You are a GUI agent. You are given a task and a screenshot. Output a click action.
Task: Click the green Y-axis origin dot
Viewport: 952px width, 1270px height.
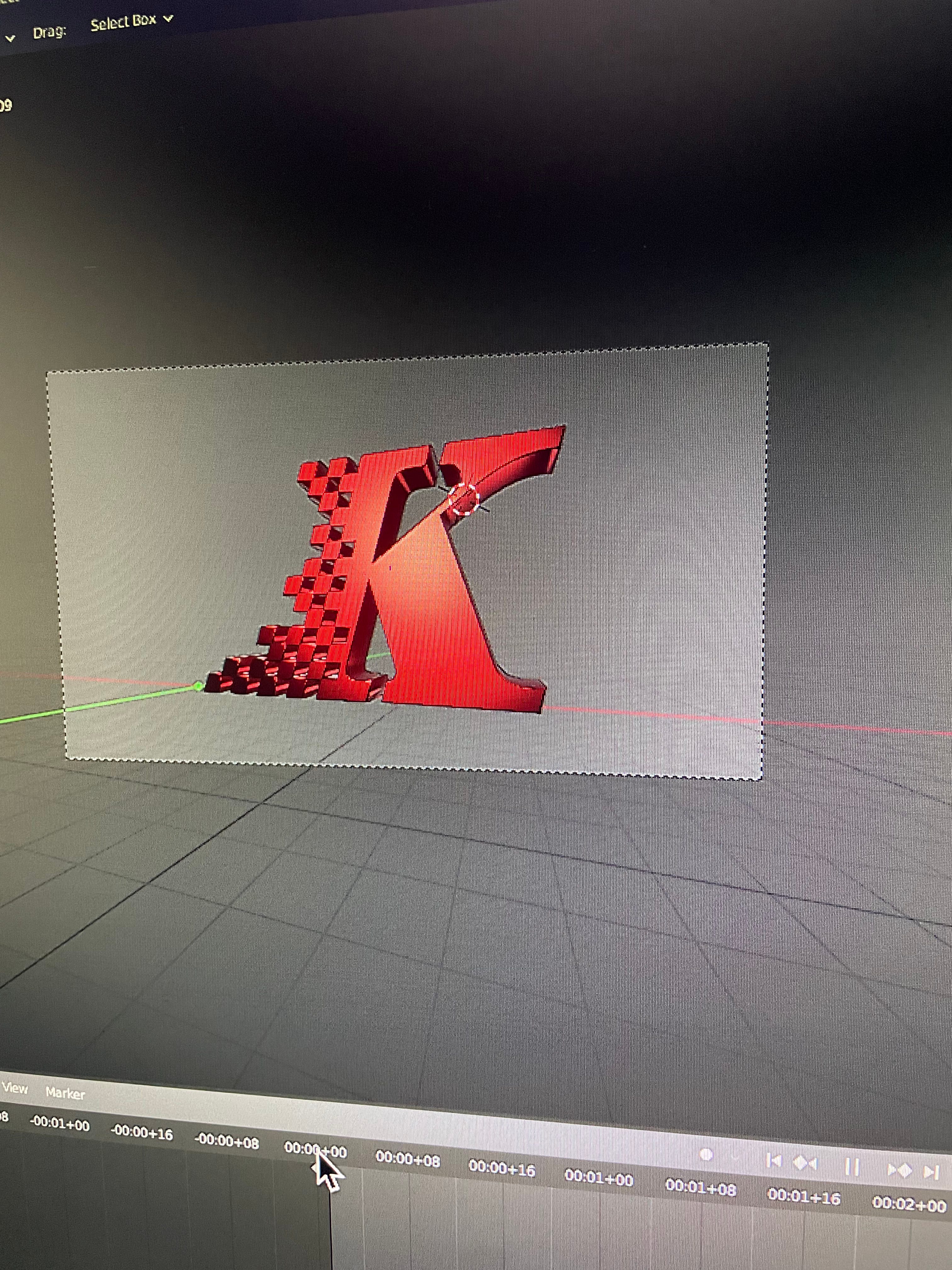tap(199, 686)
